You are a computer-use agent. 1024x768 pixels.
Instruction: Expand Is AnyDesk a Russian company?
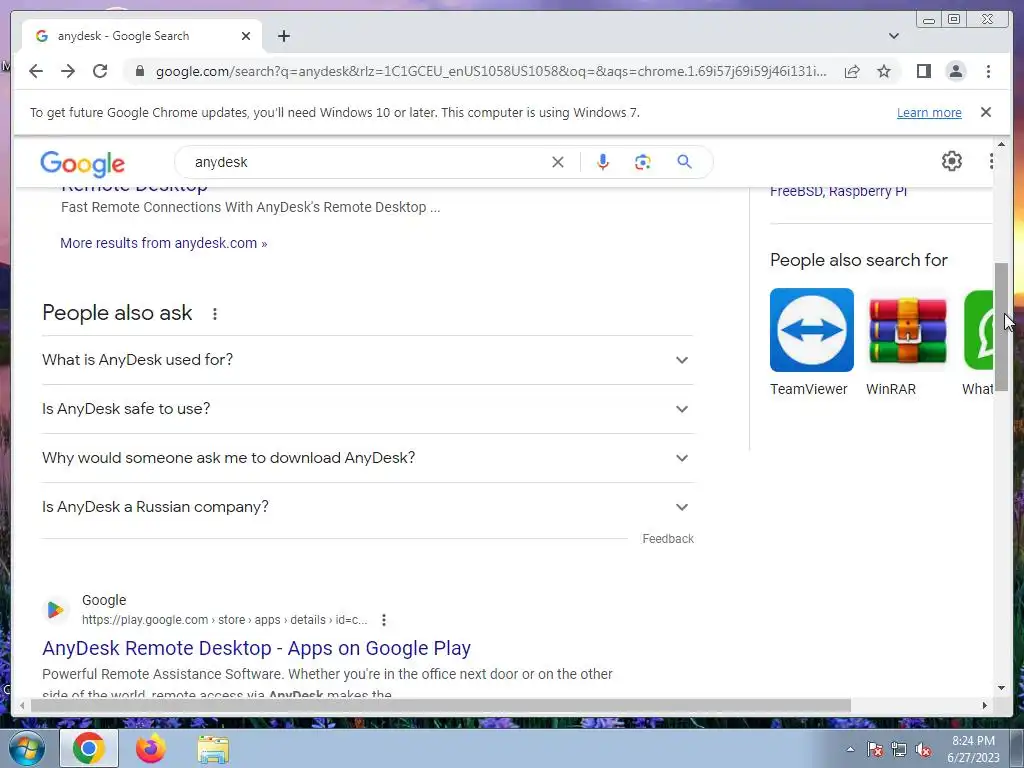coord(368,507)
